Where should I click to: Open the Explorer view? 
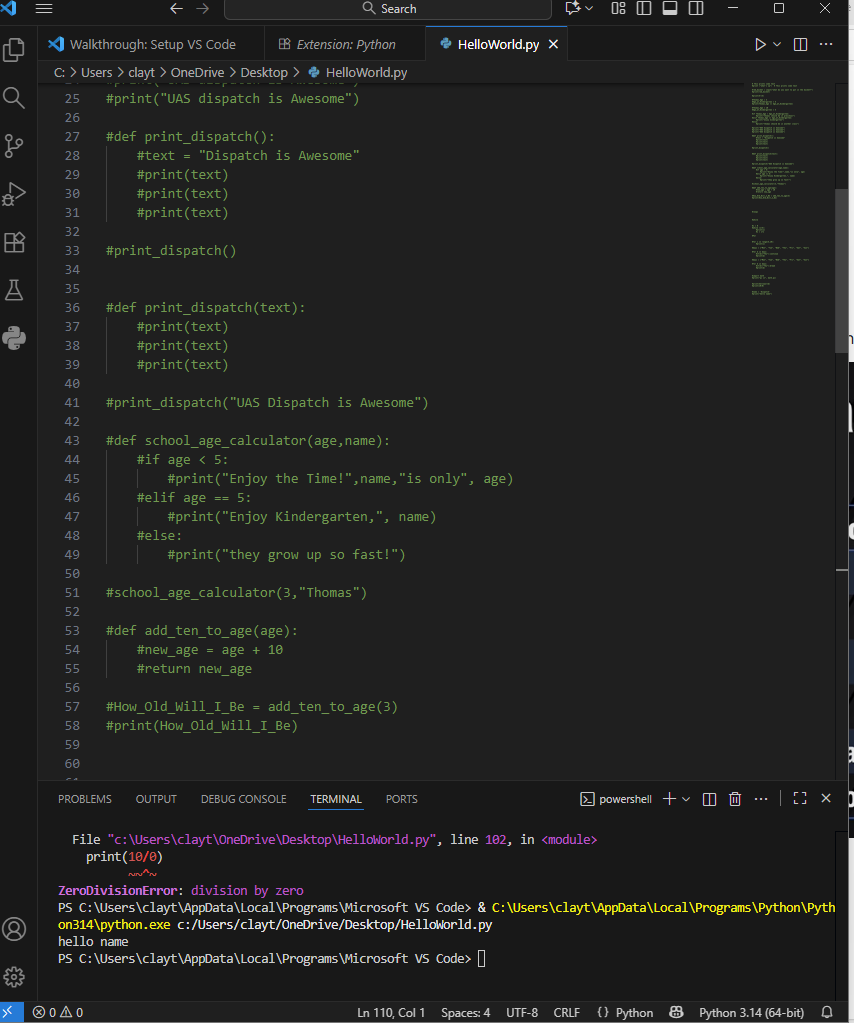14,47
